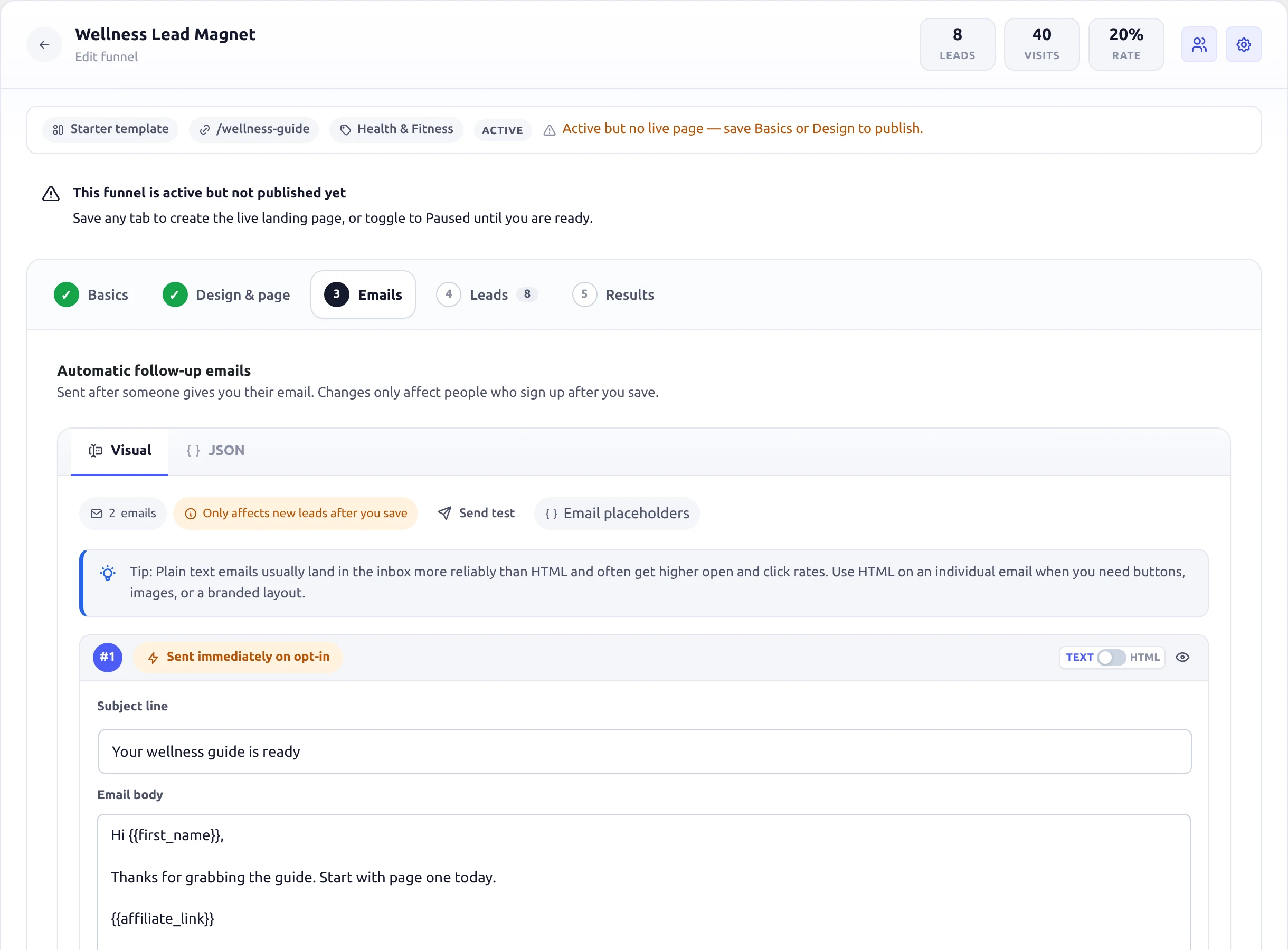Click the 8 LEADS stat card

(957, 44)
